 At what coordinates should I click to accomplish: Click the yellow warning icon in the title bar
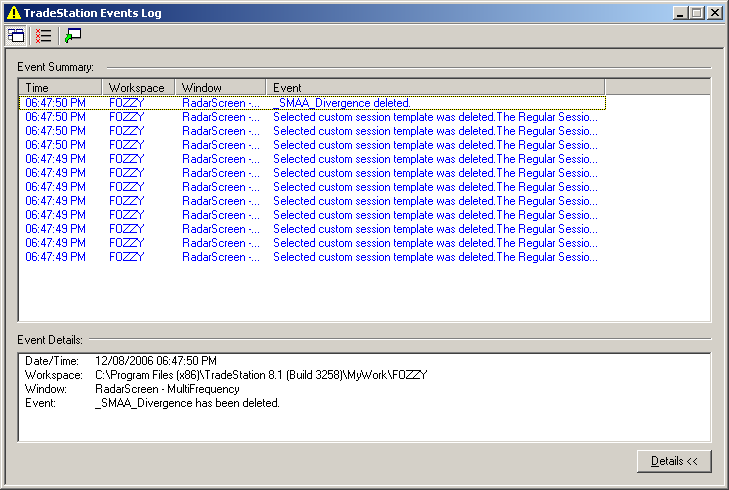[x=14, y=13]
